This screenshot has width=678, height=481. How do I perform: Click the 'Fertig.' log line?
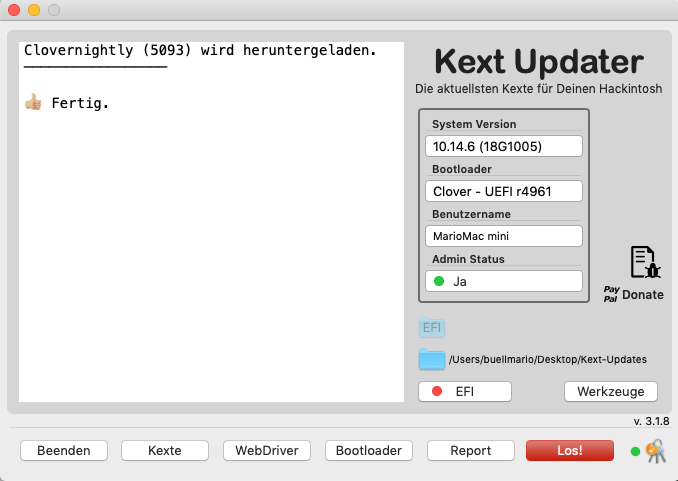click(80, 103)
